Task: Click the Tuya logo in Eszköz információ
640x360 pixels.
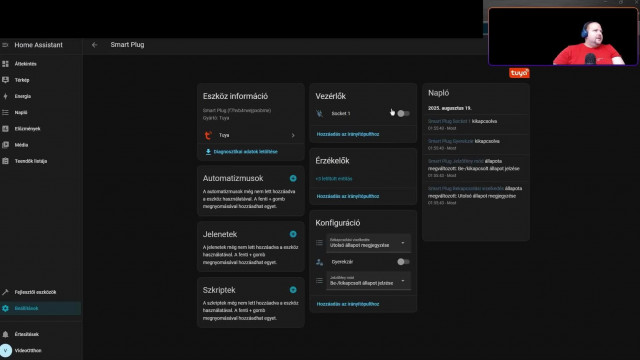Action: (208, 135)
